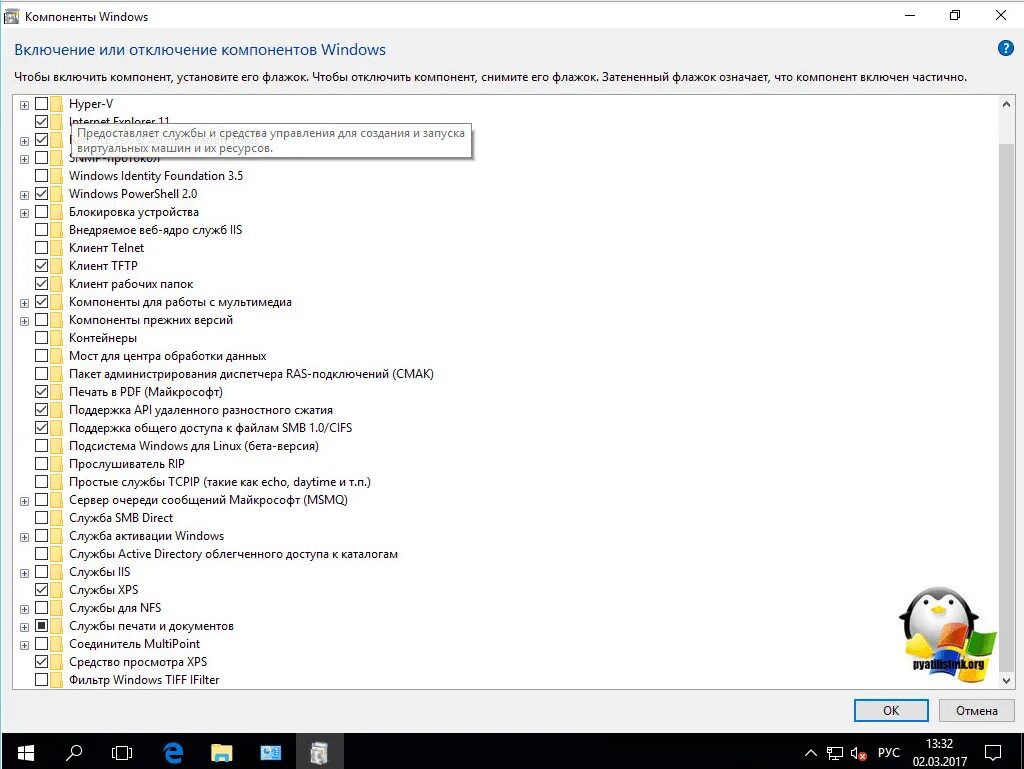The height and width of the screenshot is (769, 1024).
Task: Click folder icon beside Контейнеры
Action: [56, 337]
